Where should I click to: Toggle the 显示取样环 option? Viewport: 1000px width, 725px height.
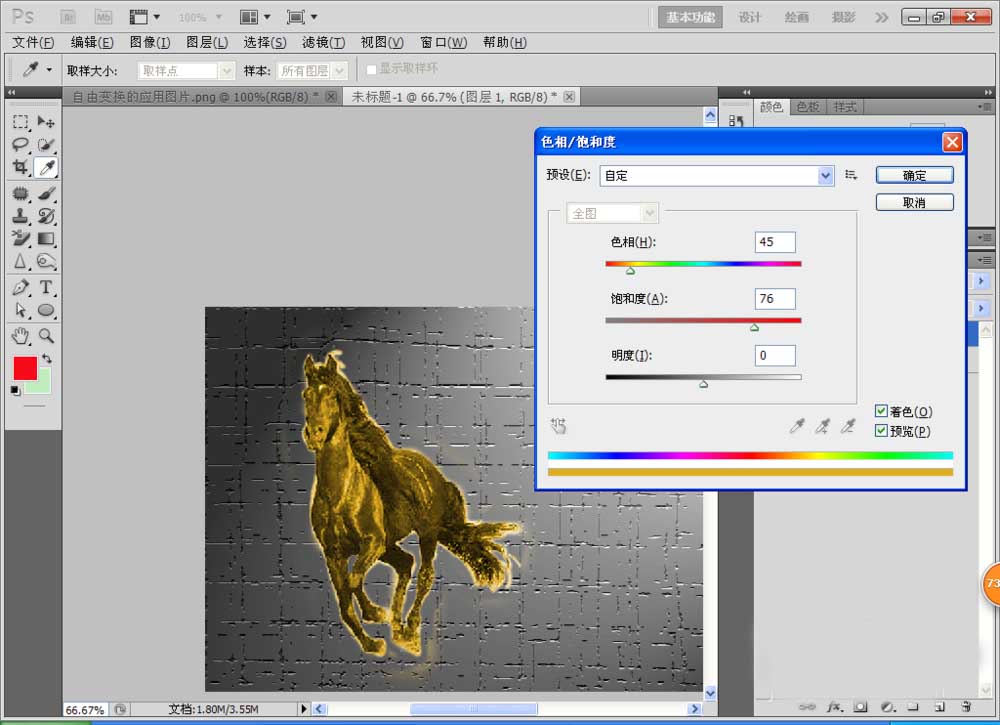(370, 69)
